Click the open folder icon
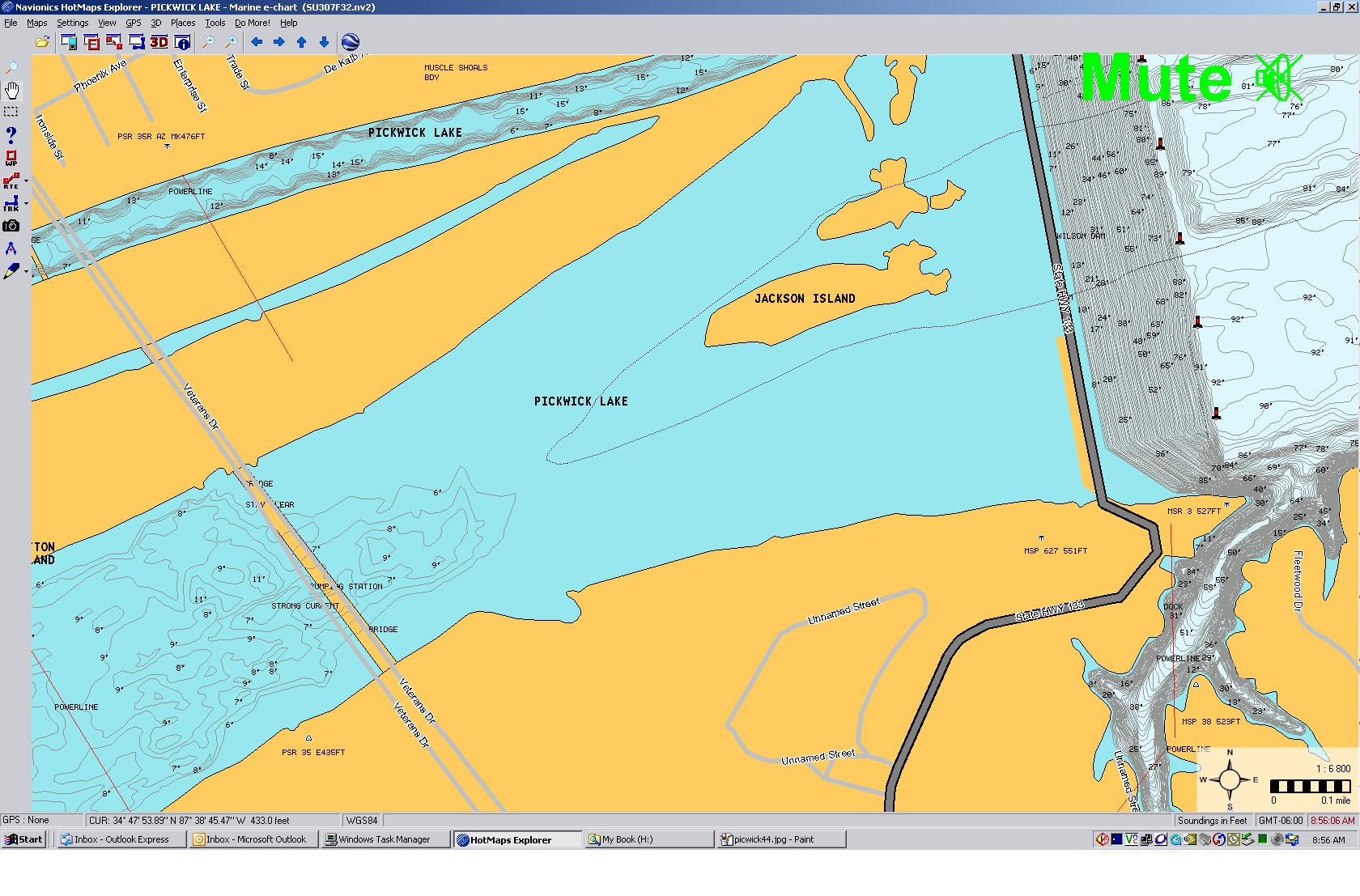Viewport: 1360px width, 896px height. click(x=42, y=42)
